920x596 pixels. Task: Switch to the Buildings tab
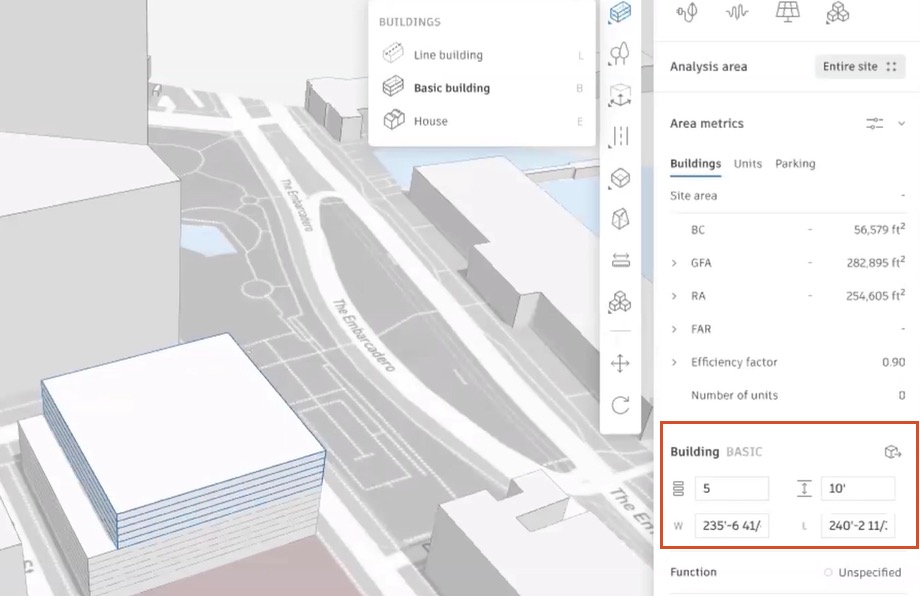click(695, 164)
